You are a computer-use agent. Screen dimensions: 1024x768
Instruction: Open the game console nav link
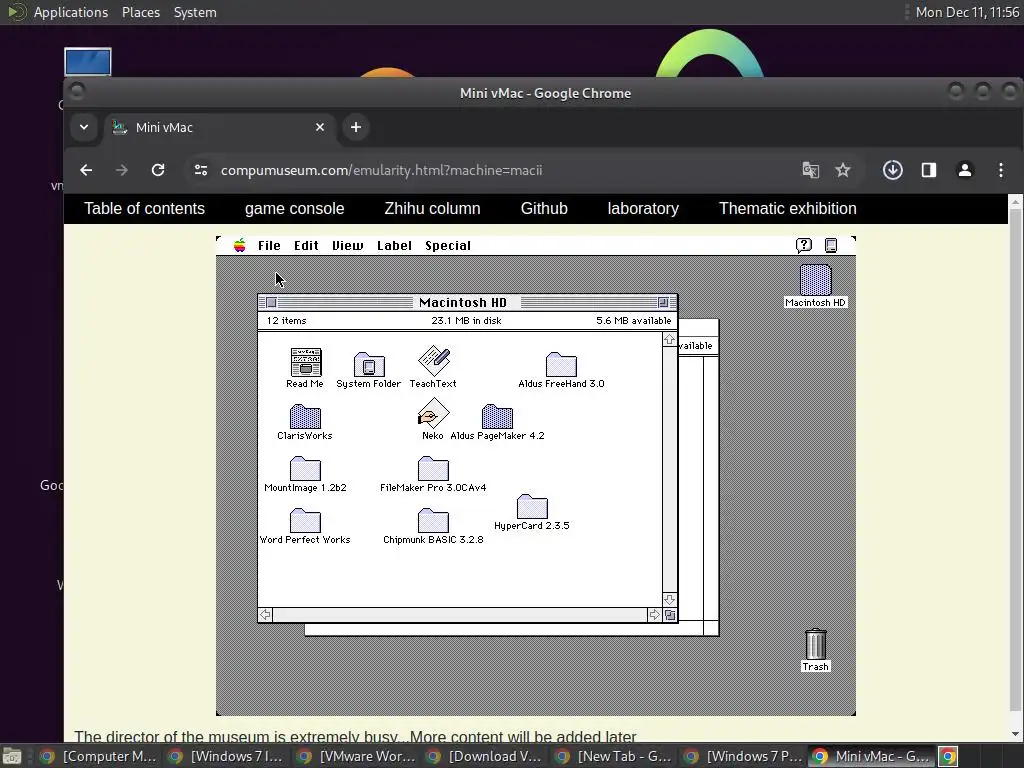coord(295,208)
